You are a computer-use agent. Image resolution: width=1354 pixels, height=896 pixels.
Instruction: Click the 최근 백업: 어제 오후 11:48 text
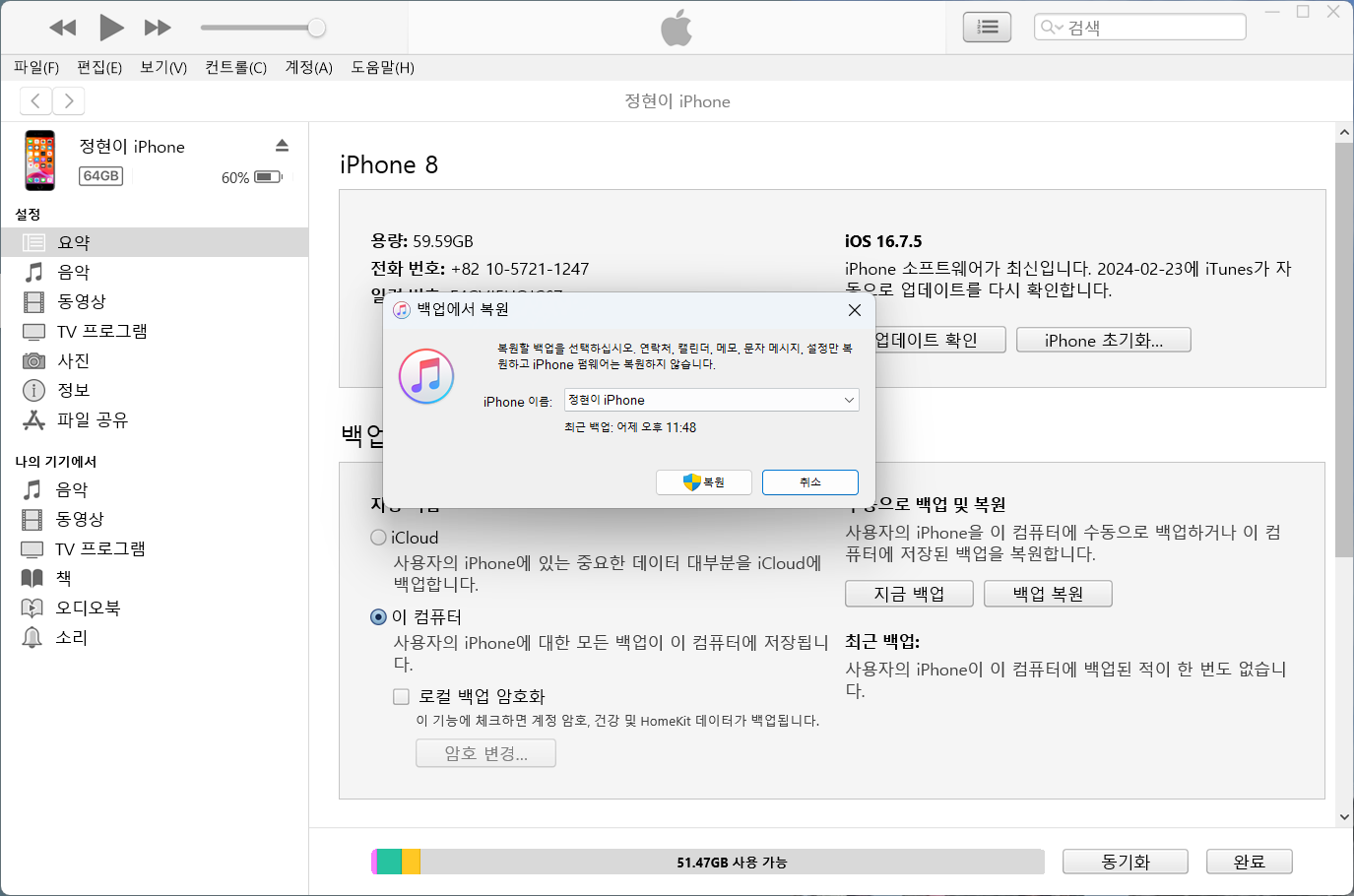tap(630, 427)
